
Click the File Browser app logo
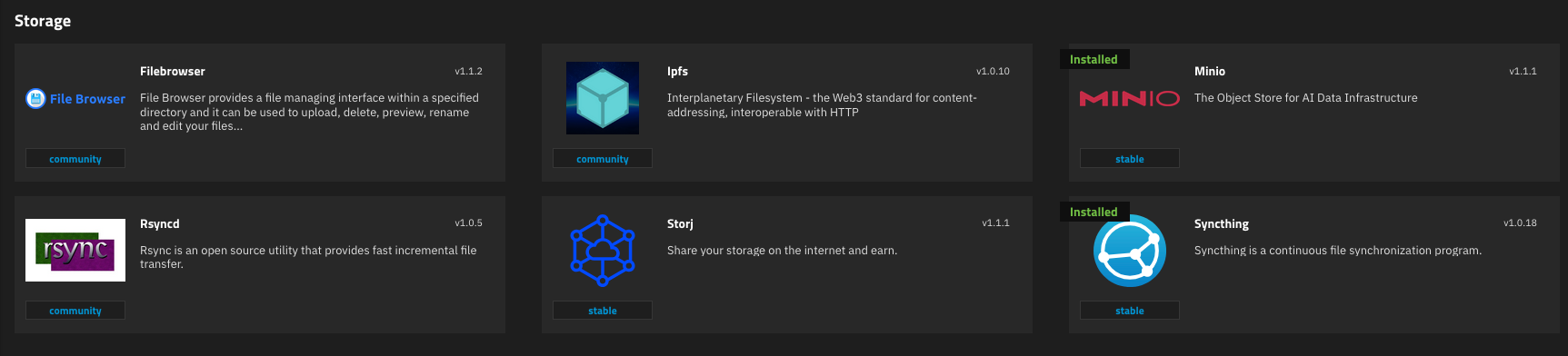[75, 98]
